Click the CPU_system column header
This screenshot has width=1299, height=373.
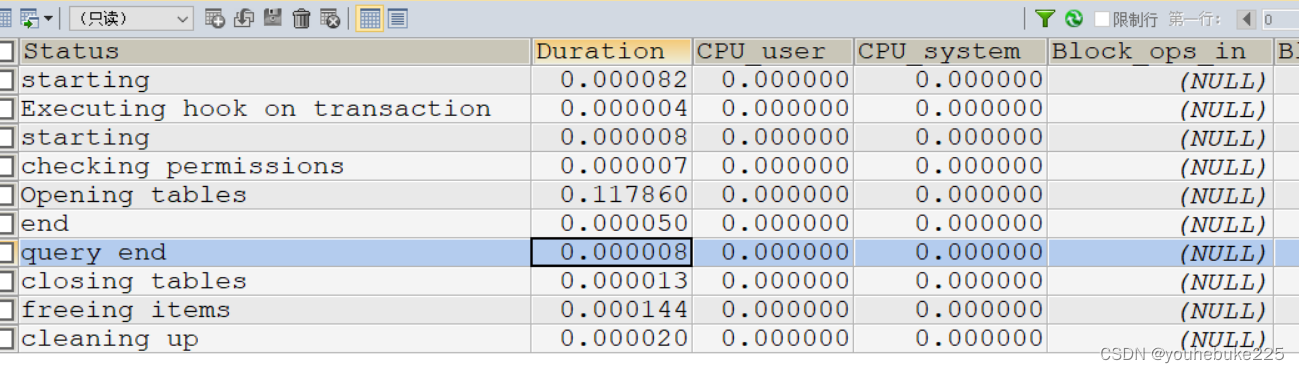951,51
